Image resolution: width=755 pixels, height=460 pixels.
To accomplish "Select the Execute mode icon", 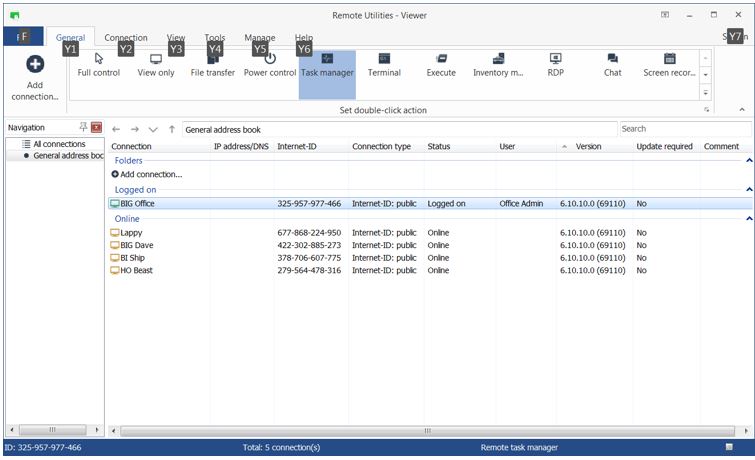I will [x=441, y=65].
